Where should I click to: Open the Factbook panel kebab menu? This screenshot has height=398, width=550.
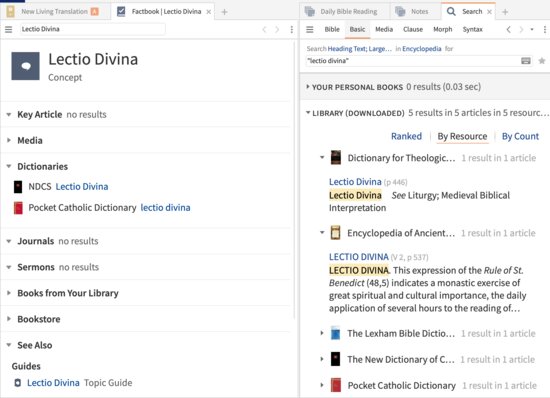[x=291, y=29]
